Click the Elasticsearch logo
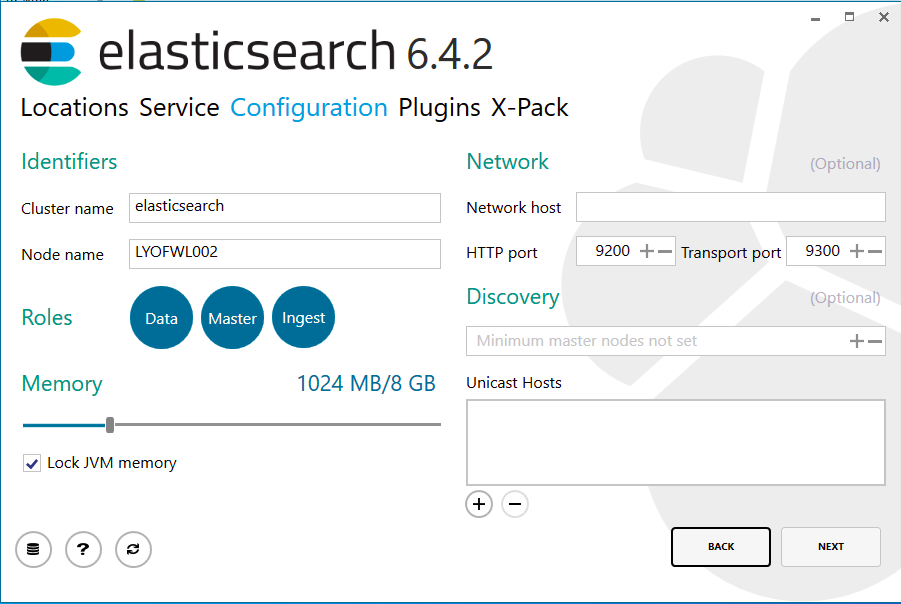Screen dimensions: 901x604 [51, 52]
